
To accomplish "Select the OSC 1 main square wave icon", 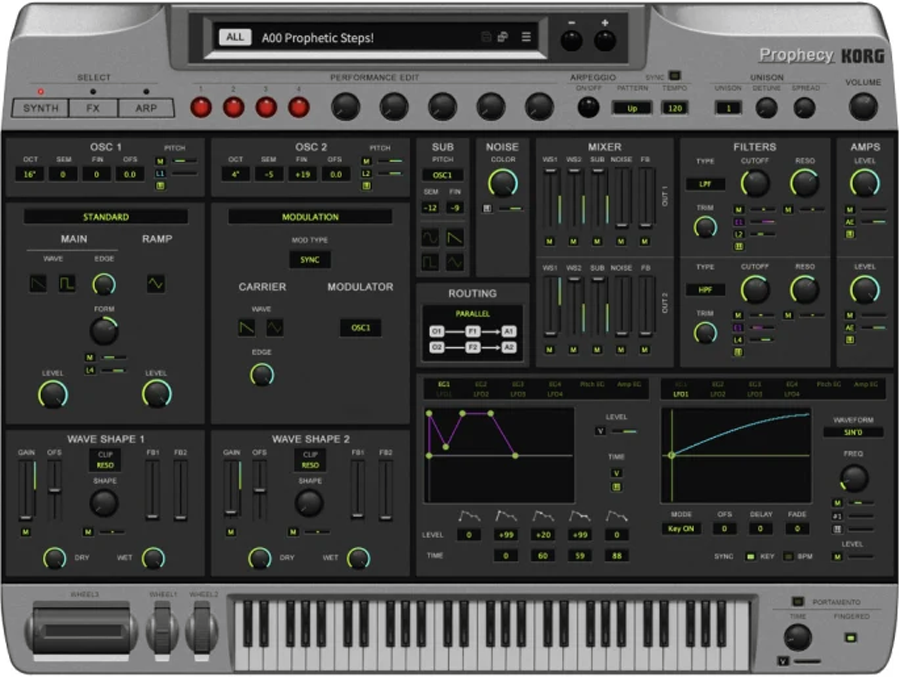I will 67,283.
